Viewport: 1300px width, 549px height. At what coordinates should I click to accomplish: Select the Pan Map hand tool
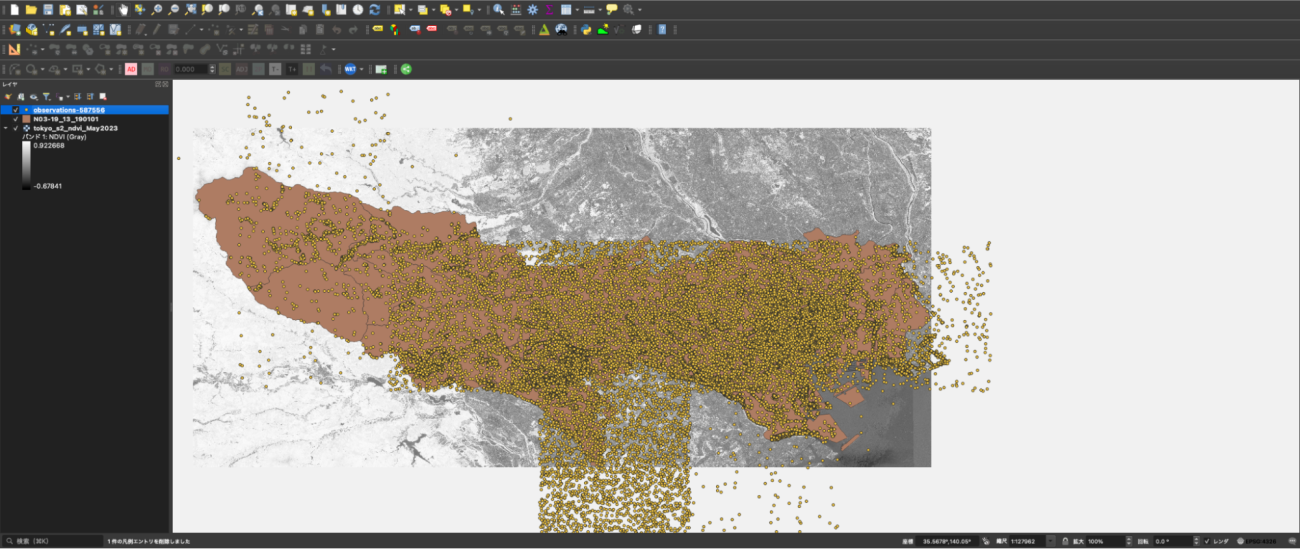click(123, 9)
